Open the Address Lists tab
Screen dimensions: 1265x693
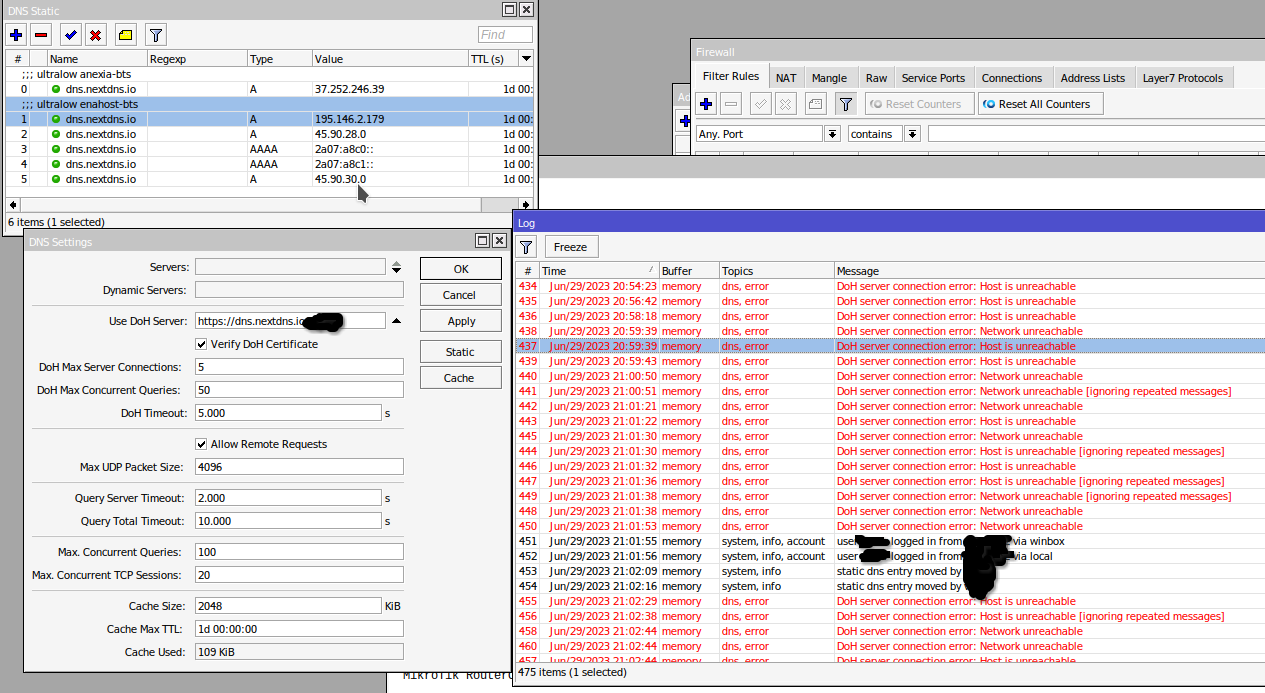click(x=1092, y=77)
